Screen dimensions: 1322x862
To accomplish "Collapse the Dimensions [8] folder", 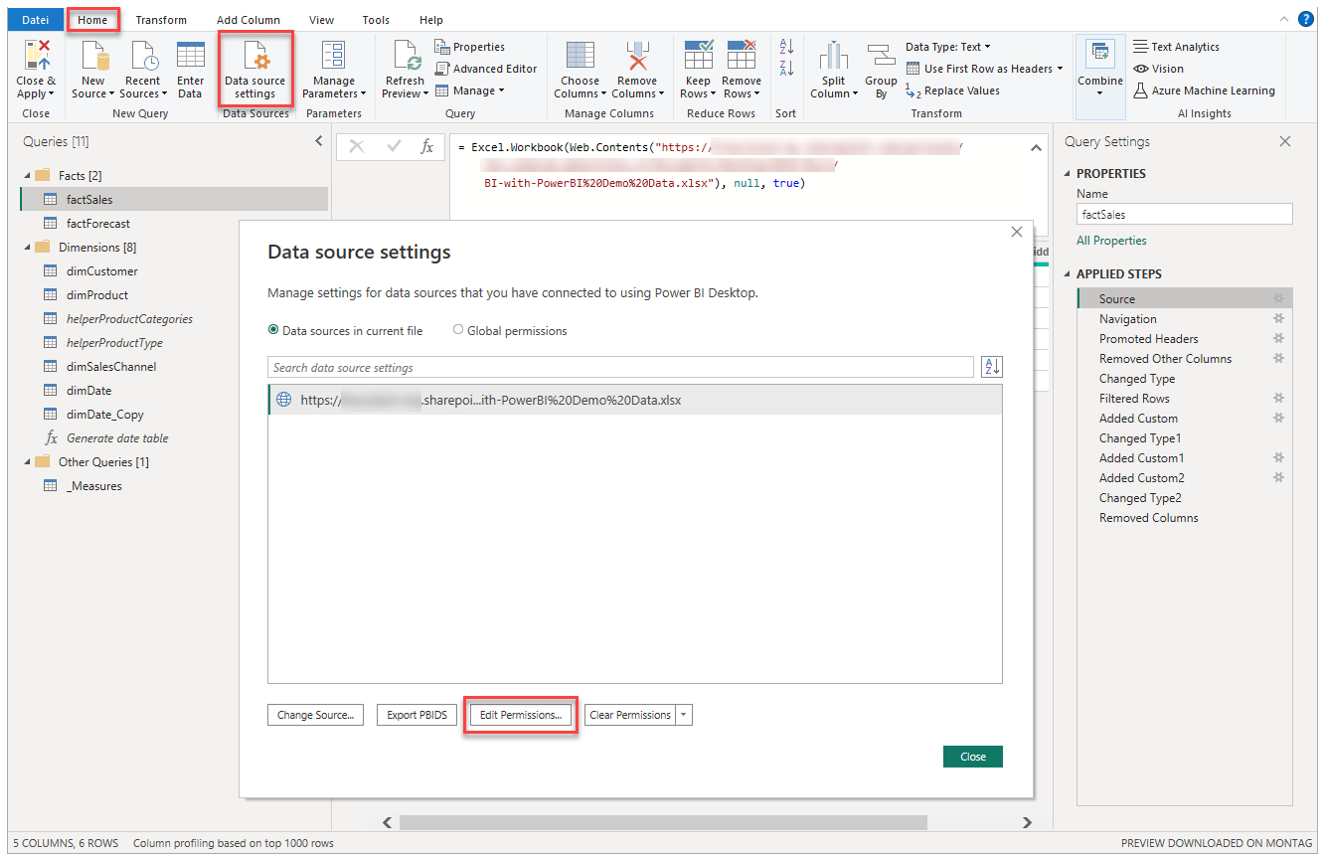I will coord(28,247).
